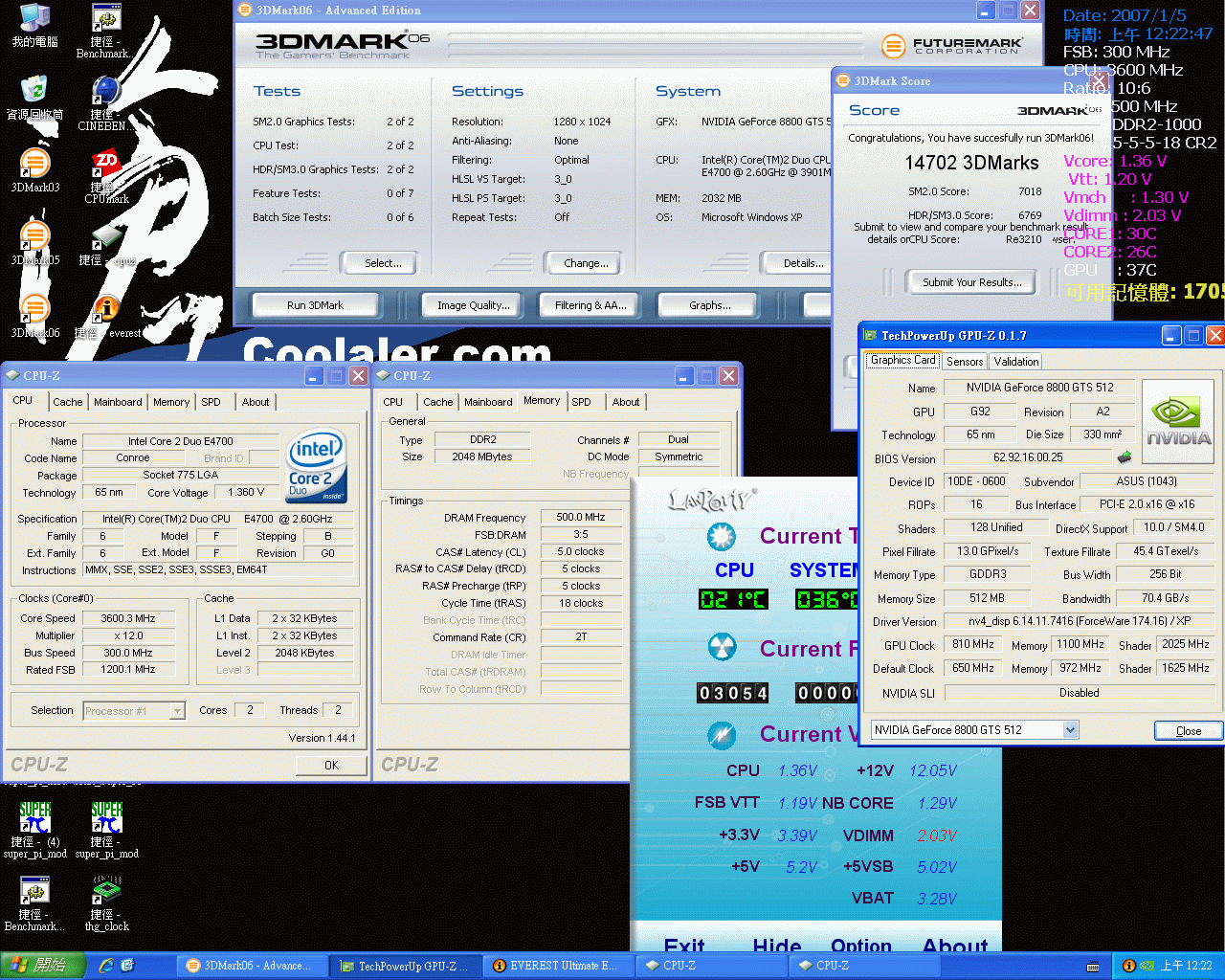Switch to Mainboard tab in left CPU-Z
Viewport: 1225px width, 980px height.
118,402
